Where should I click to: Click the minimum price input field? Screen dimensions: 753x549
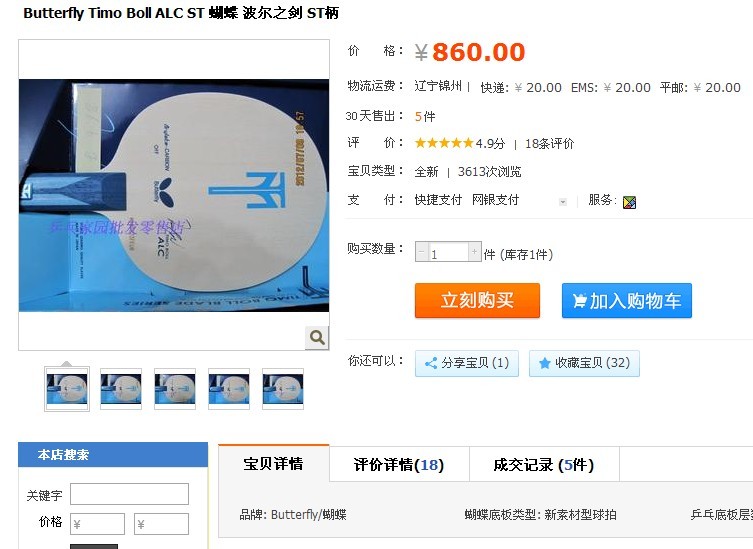click(97, 524)
